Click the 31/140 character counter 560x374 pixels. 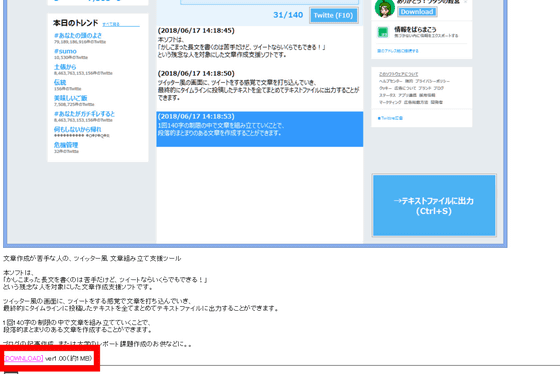tap(288, 15)
